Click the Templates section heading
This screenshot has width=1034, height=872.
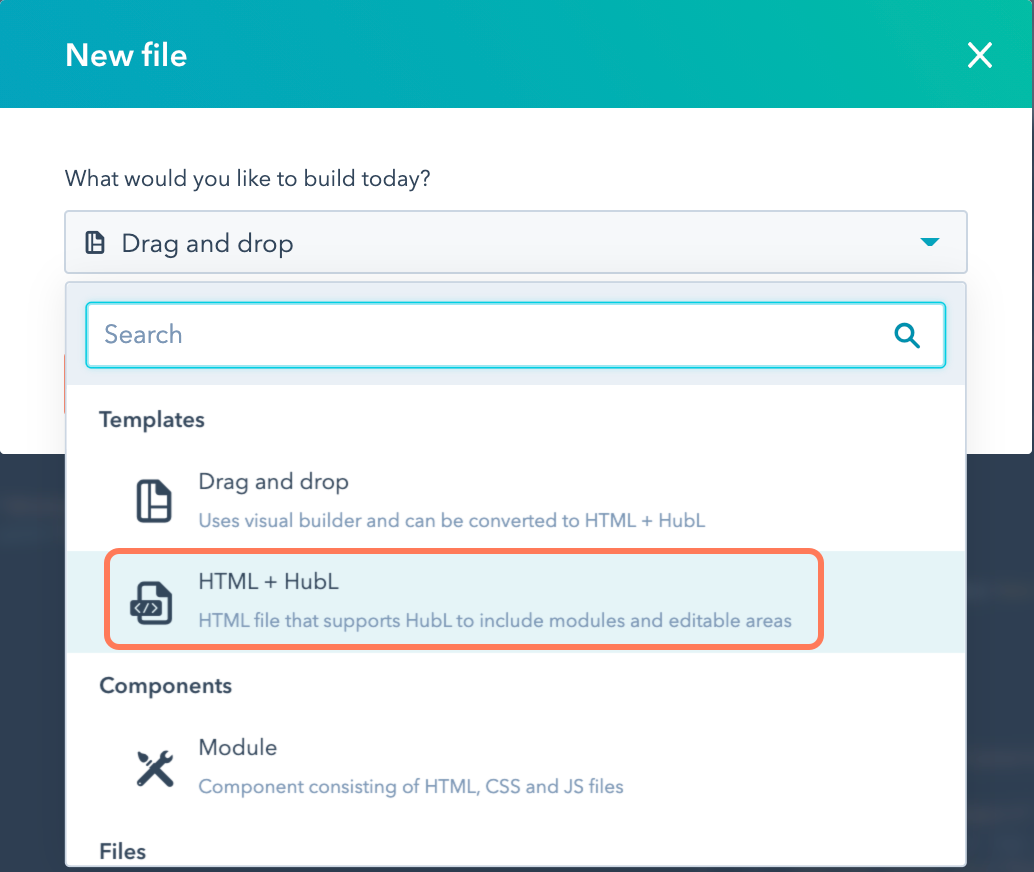click(152, 420)
